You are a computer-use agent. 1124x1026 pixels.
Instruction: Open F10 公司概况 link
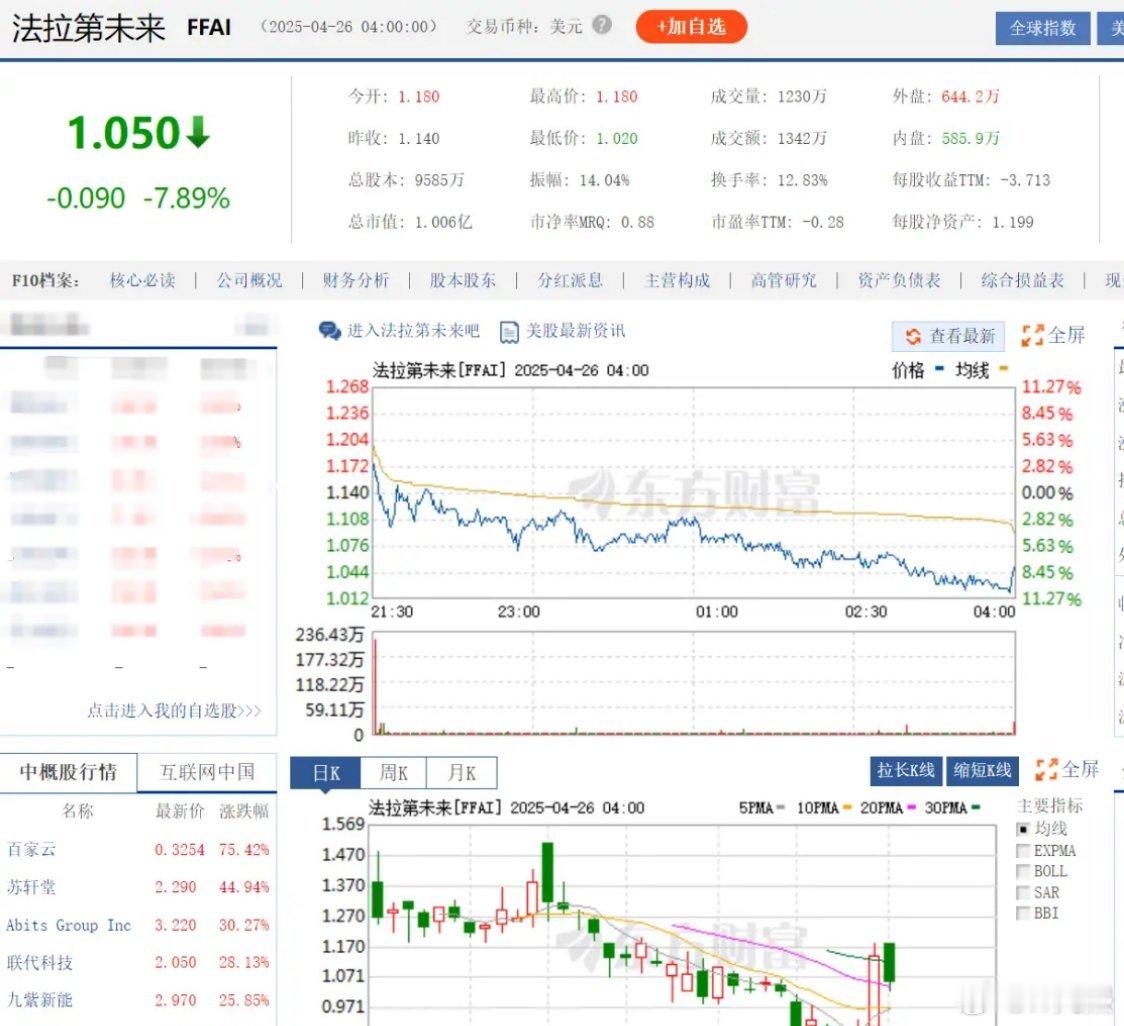[x=249, y=280]
